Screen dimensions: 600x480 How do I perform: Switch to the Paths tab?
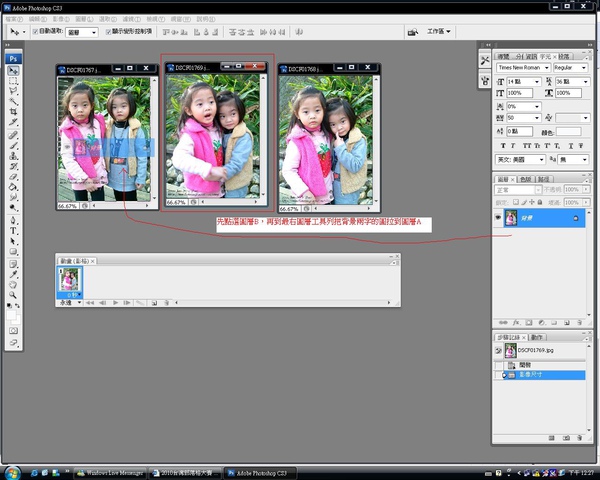pos(544,179)
